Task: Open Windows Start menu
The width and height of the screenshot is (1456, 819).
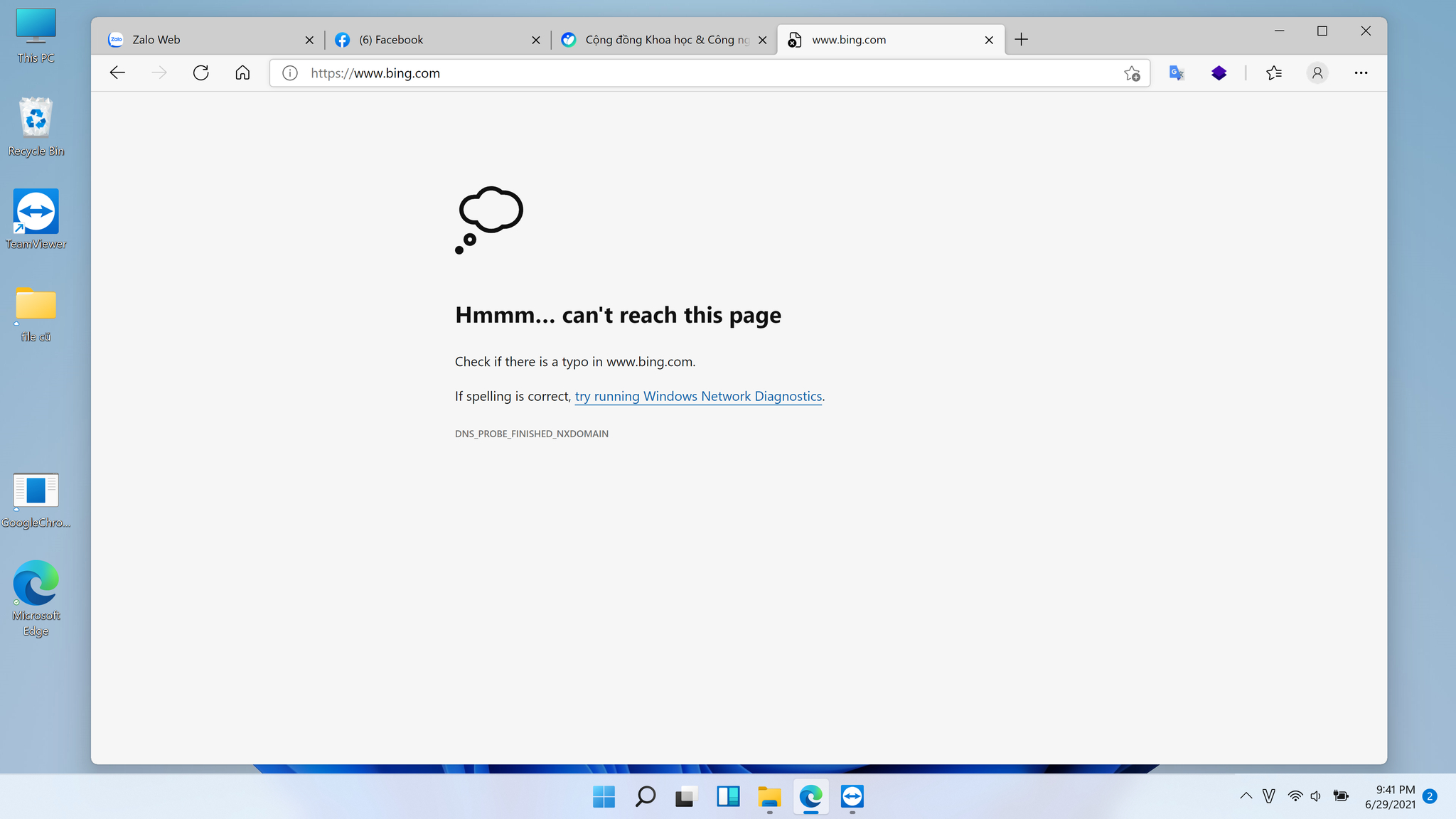Action: 604,796
